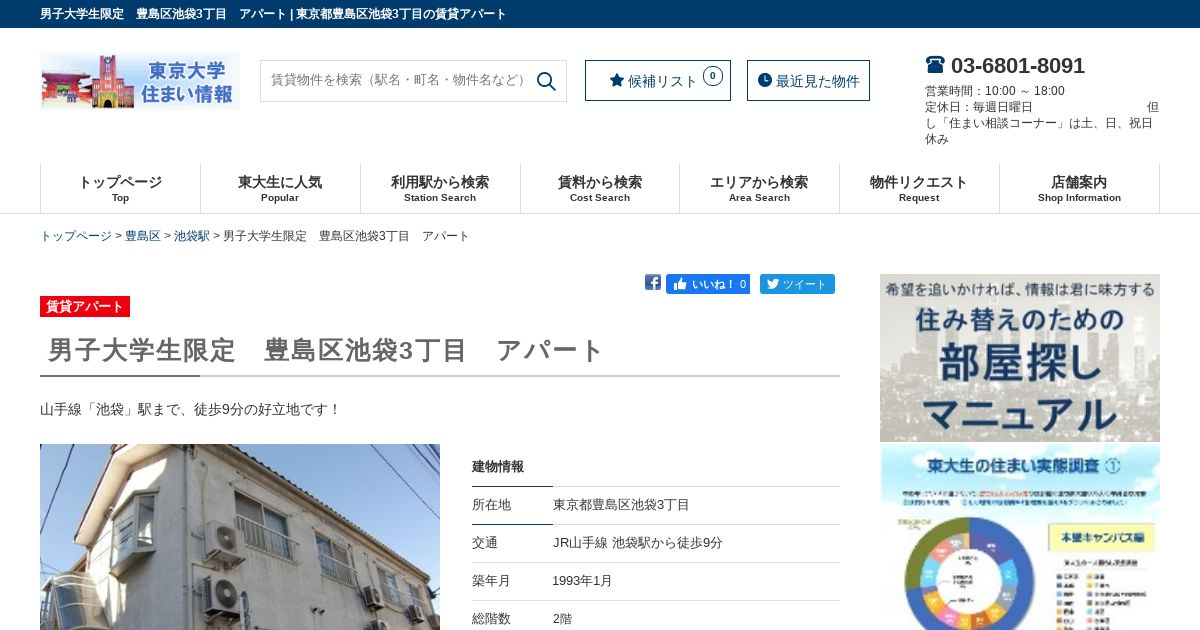
Task: Open エリアから検索 Area Search
Action: (759, 188)
